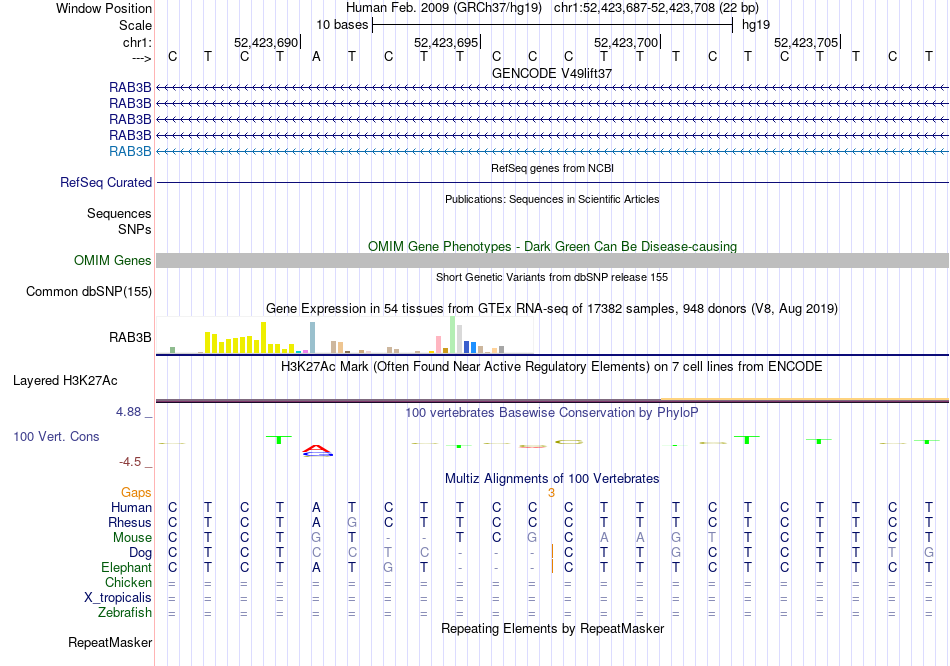Click the gray OMIM Genes bar
This screenshot has width=950, height=666.
tap(552, 261)
